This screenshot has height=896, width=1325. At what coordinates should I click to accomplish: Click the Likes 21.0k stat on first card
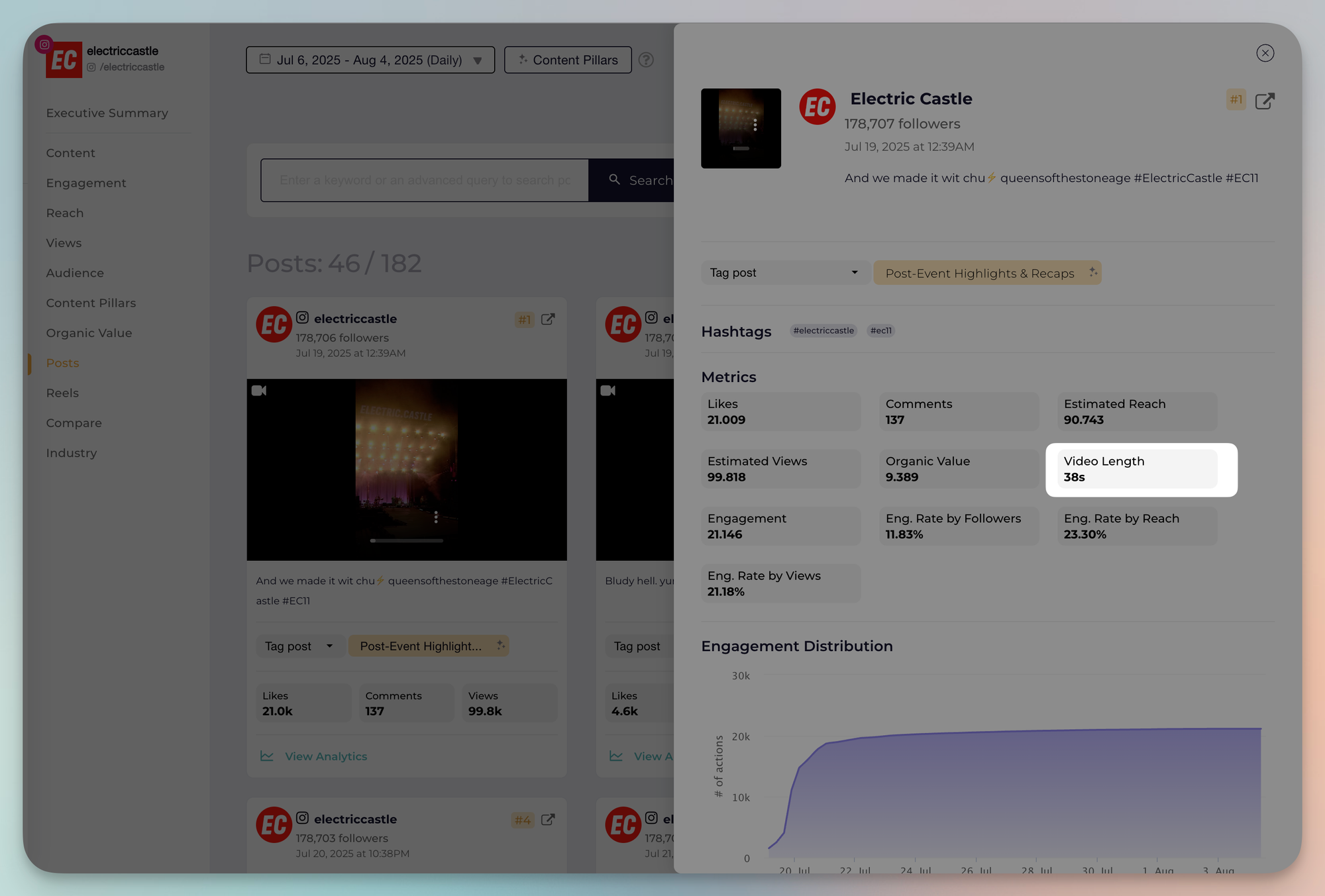click(303, 703)
